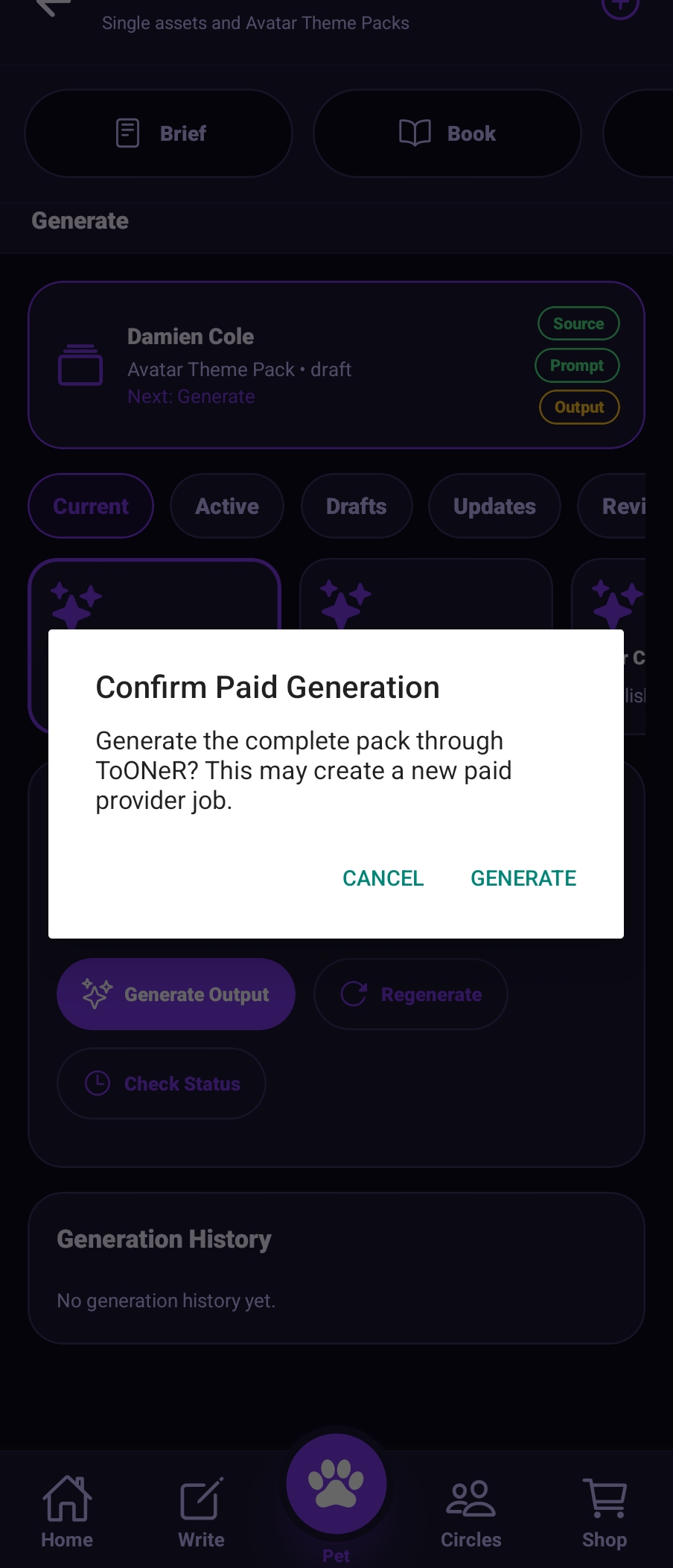Screen dimensions: 673x1568
Task: Open the Circles people icon
Action: tap(471, 1498)
